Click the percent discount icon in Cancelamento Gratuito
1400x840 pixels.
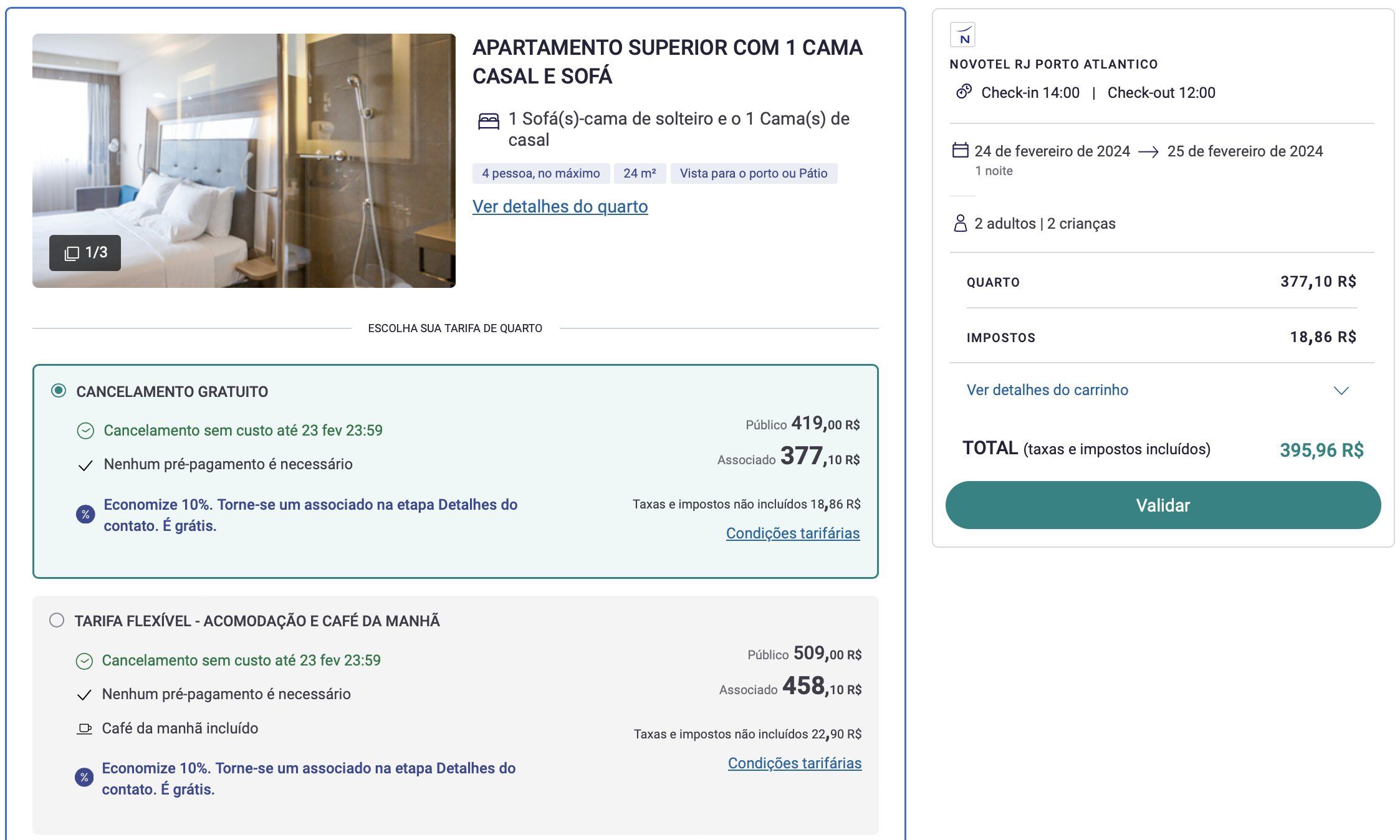(85, 514)
